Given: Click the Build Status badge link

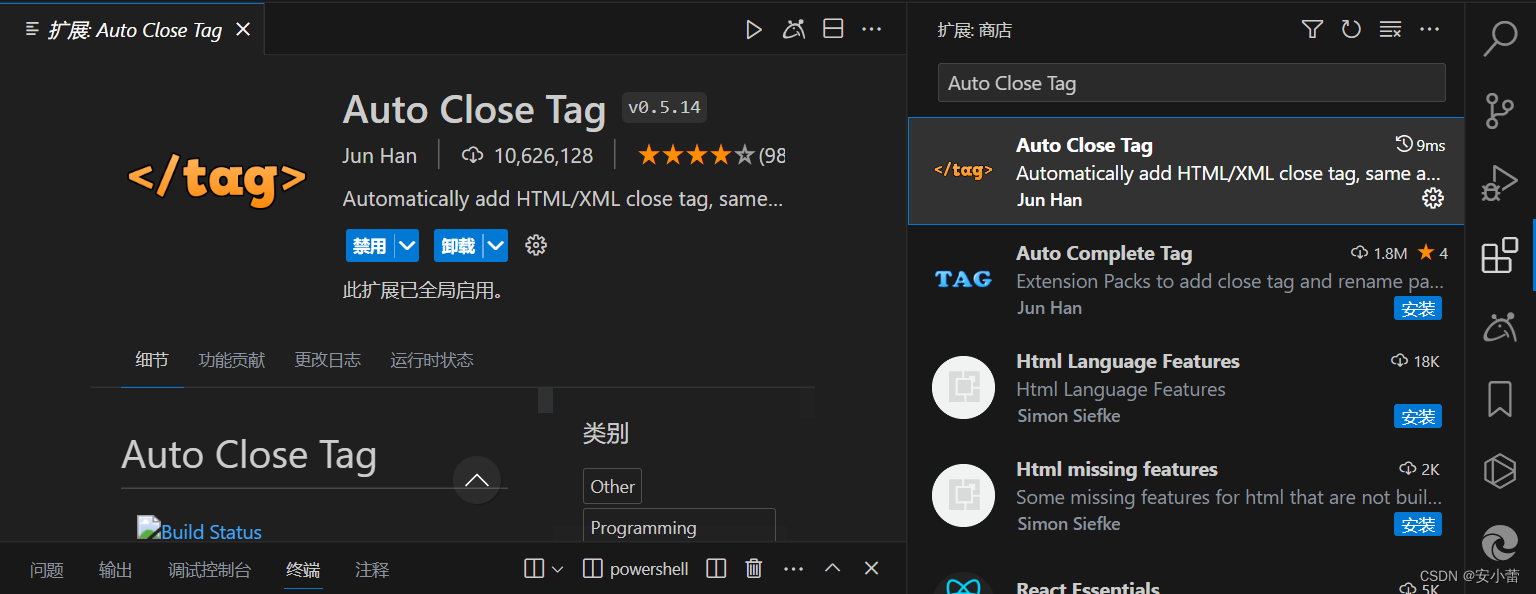Looking at the screenshot, I should [x=200, y=531].
